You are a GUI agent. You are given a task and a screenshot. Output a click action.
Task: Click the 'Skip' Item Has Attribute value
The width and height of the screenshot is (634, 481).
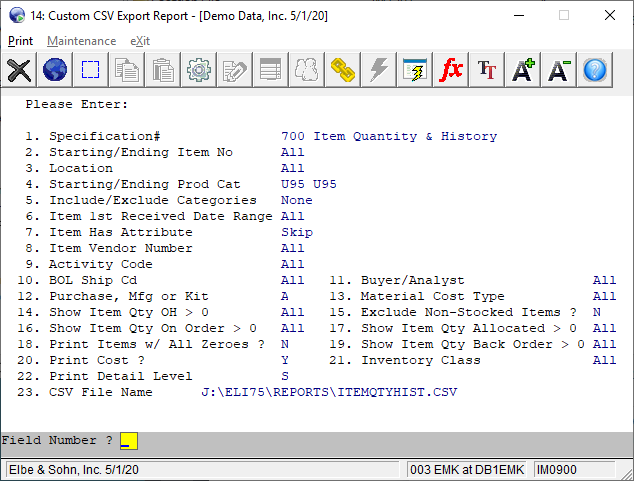pyautogui.click(x=297, y=232)
